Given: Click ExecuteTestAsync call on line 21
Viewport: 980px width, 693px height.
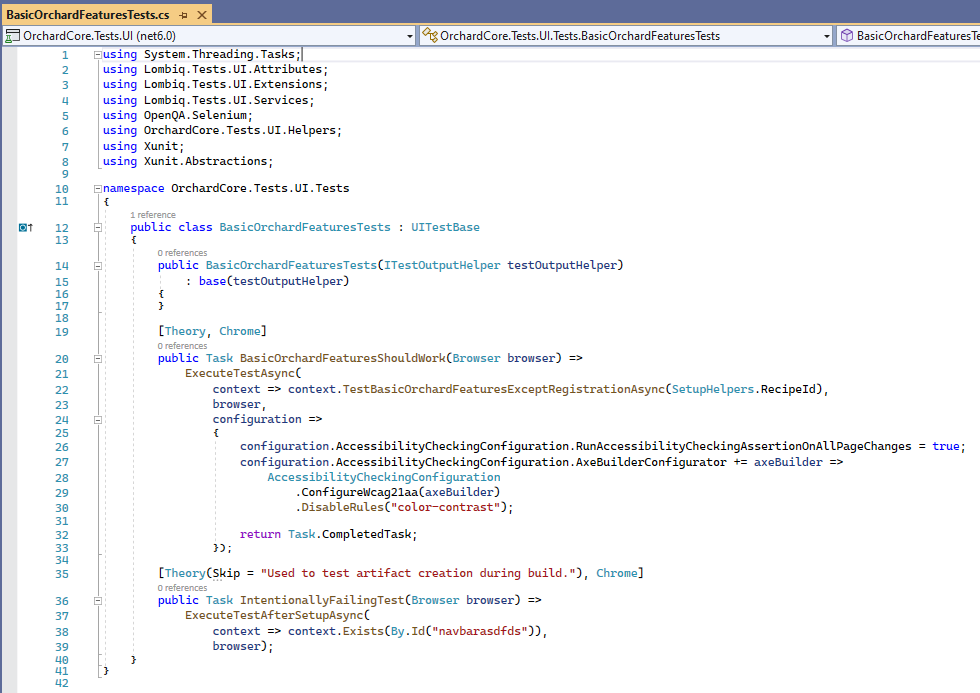Looking at the screenshot, I should pos(240,373).
